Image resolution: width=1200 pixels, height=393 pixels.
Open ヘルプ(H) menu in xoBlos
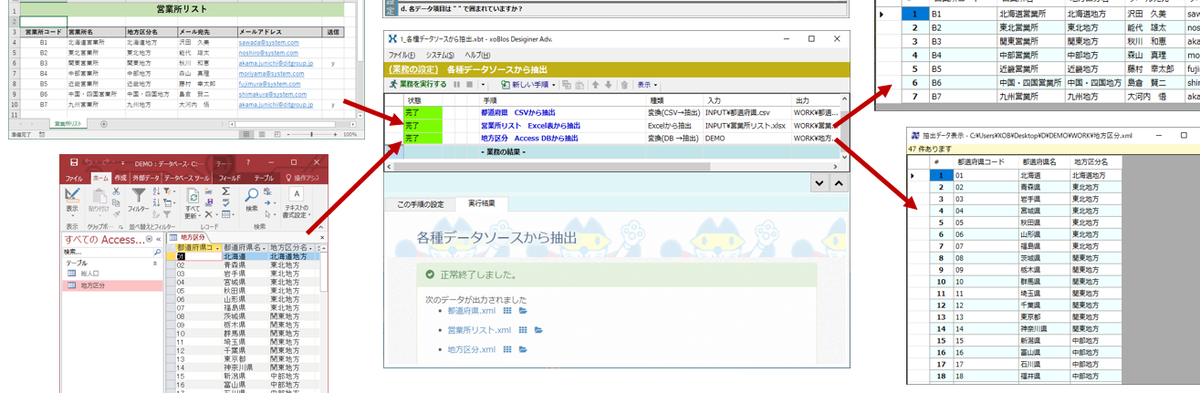477,55
